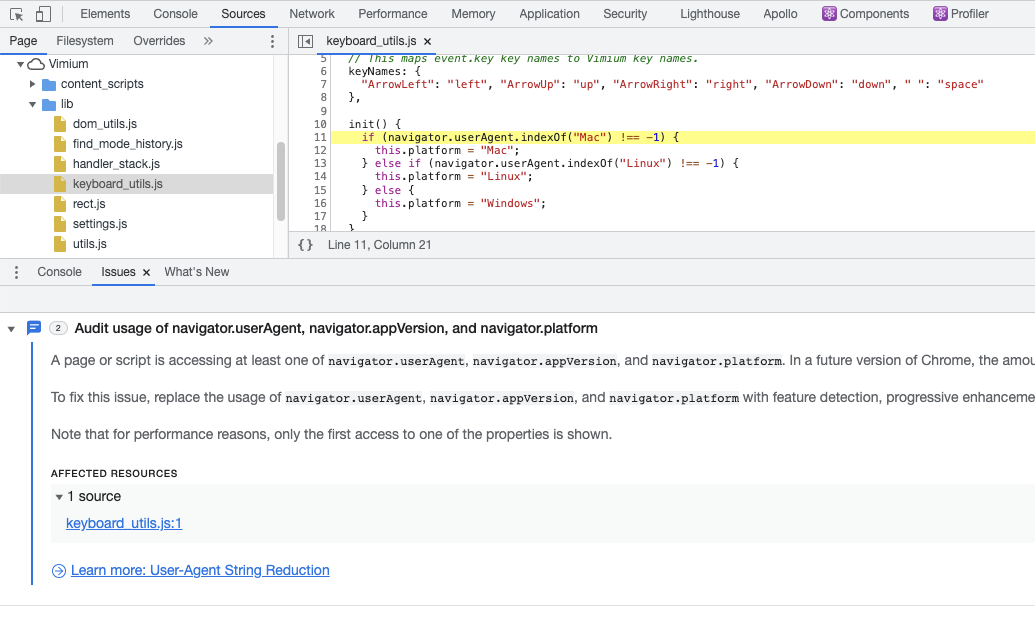Open settings.js file

pos(100,224)
